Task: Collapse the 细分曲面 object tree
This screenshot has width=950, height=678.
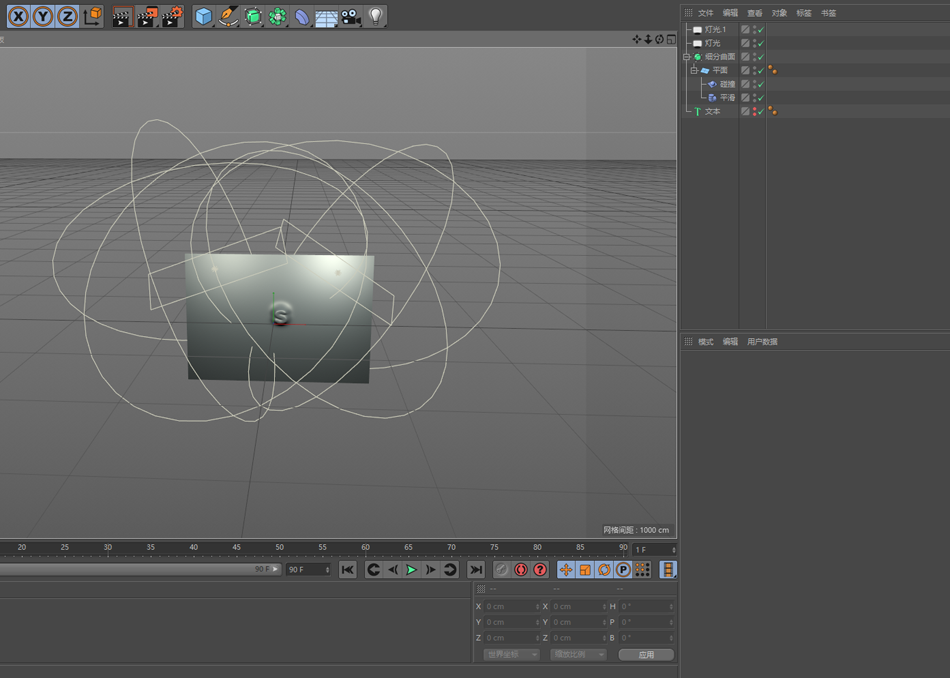Action: click(x=686, y=57)
